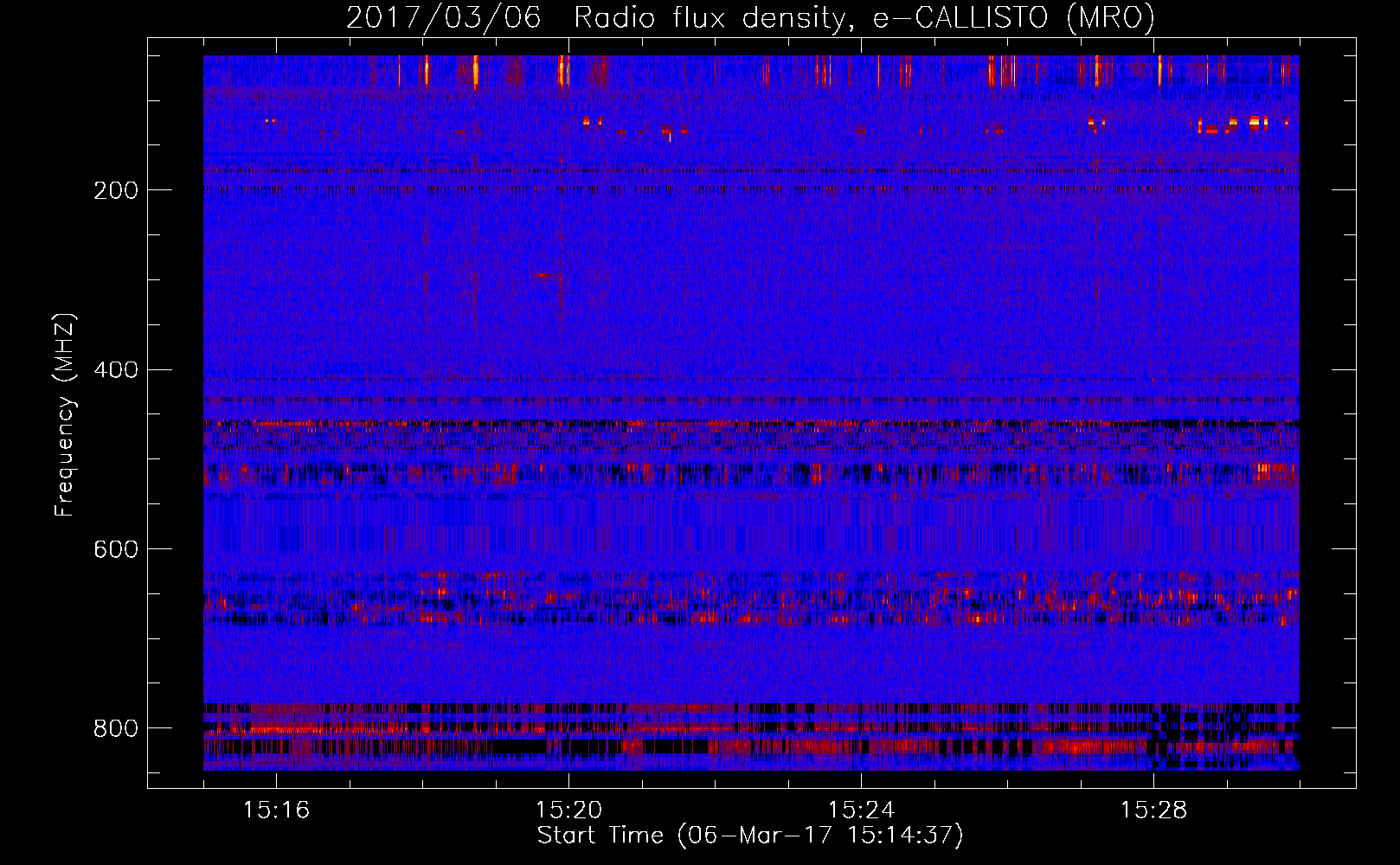The height and width of the screenshot is (865, 1400).
Task: Click the 15:24 time tick label
Action: (x=861, y=811)
